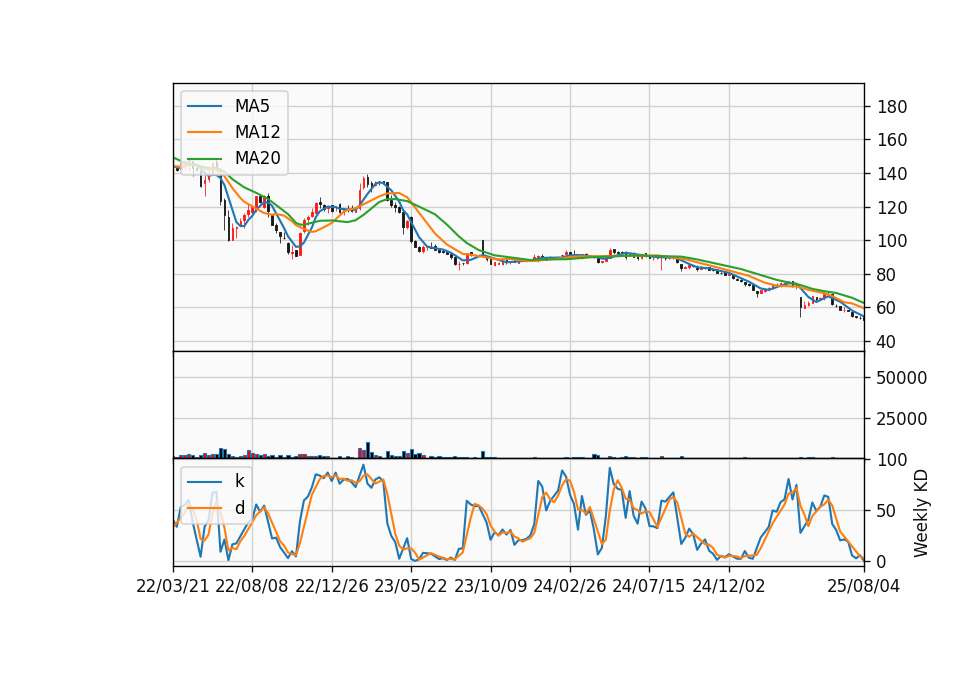Screen dimensions: 960x690
Task: Click the 22/08/08 date label
Action: [x=252, y=586]
